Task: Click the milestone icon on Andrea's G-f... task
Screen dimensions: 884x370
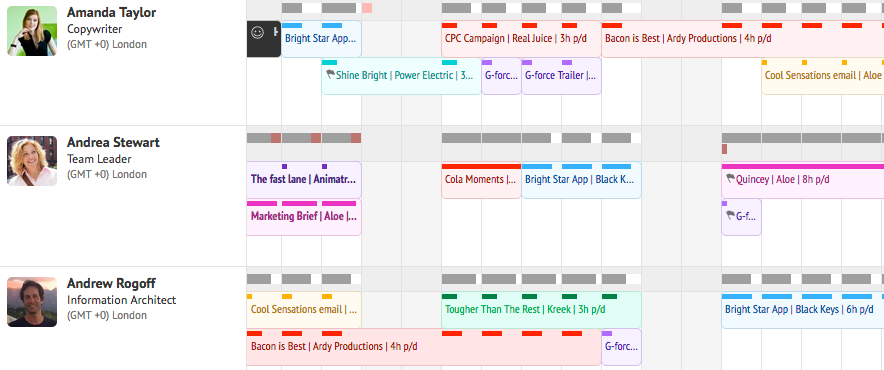Action: click(730, 215)
